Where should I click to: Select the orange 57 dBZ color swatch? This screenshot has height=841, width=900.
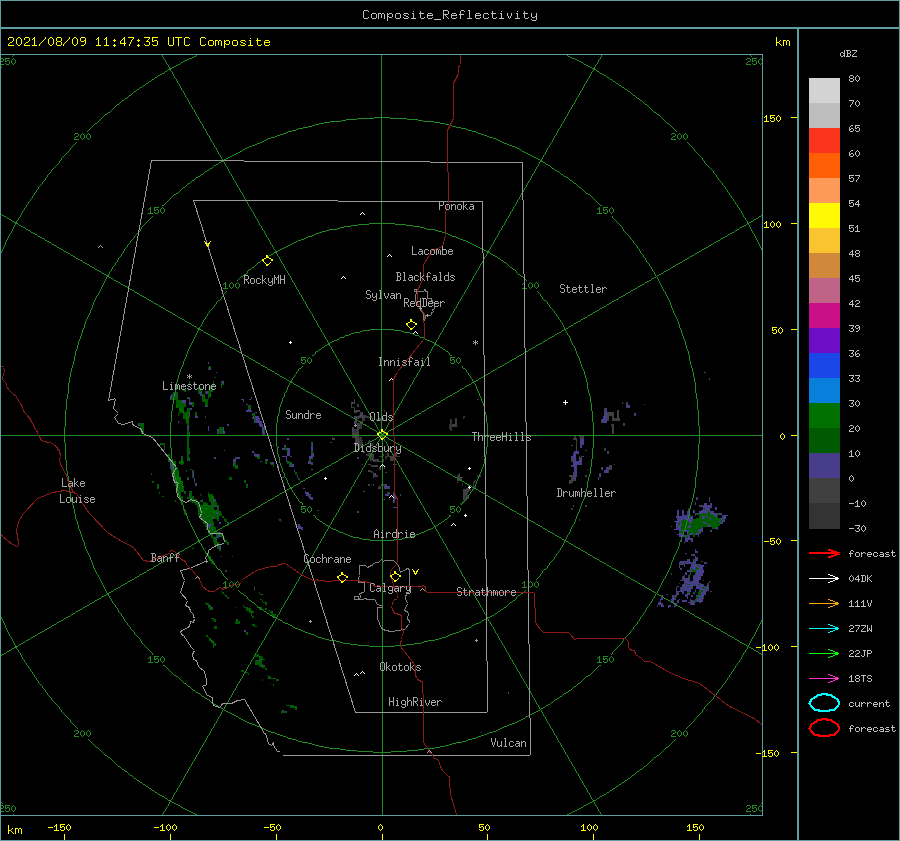tap(824, 165)
